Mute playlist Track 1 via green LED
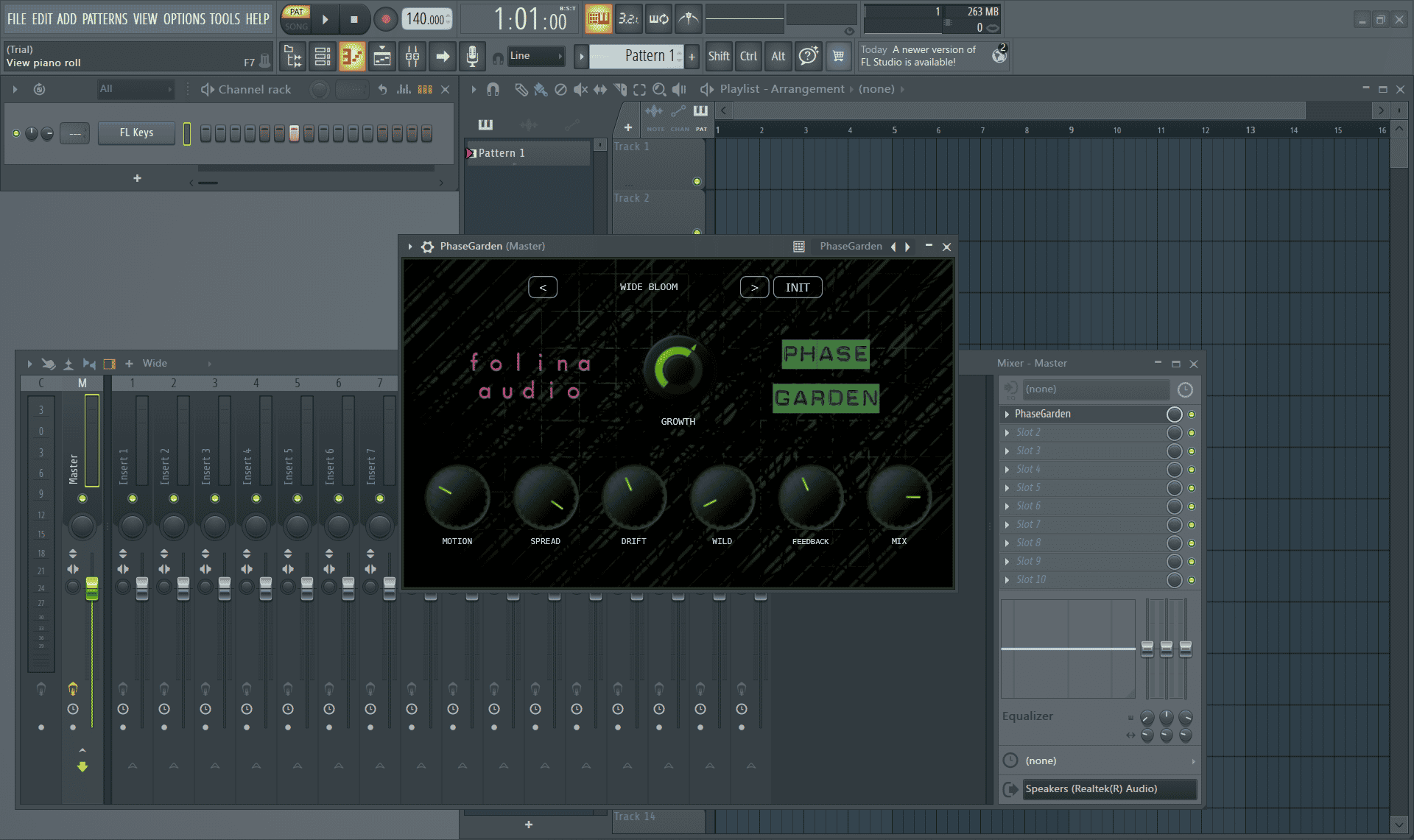 (x=697, y=181)
